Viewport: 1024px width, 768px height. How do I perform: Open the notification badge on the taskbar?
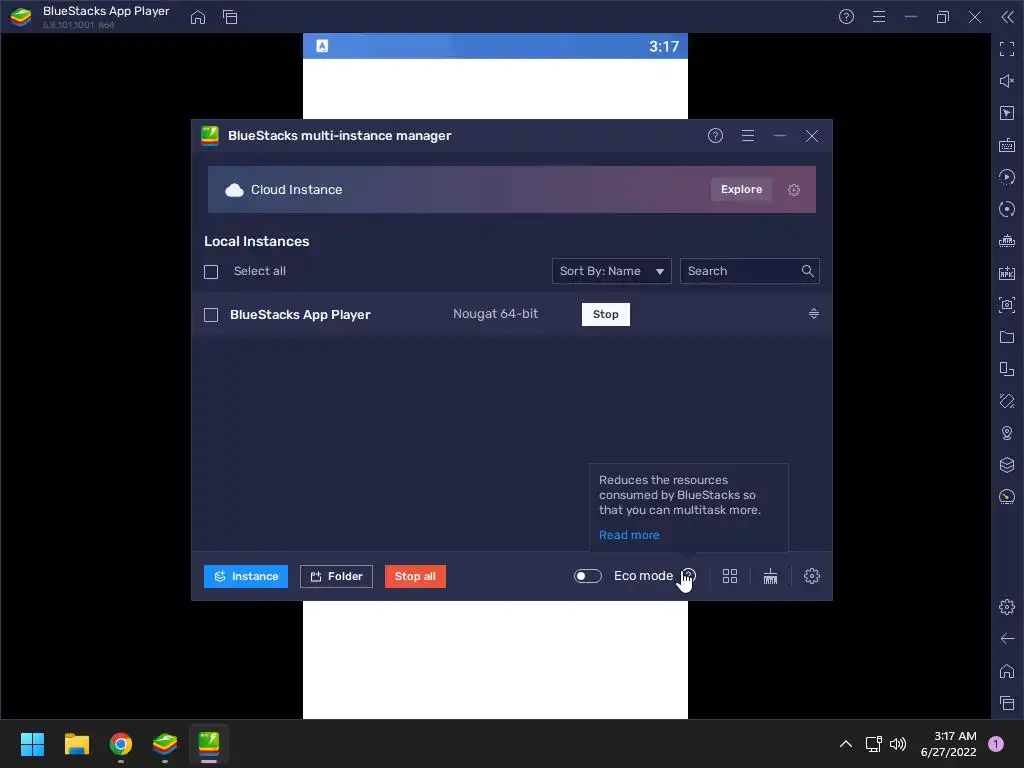995,744
